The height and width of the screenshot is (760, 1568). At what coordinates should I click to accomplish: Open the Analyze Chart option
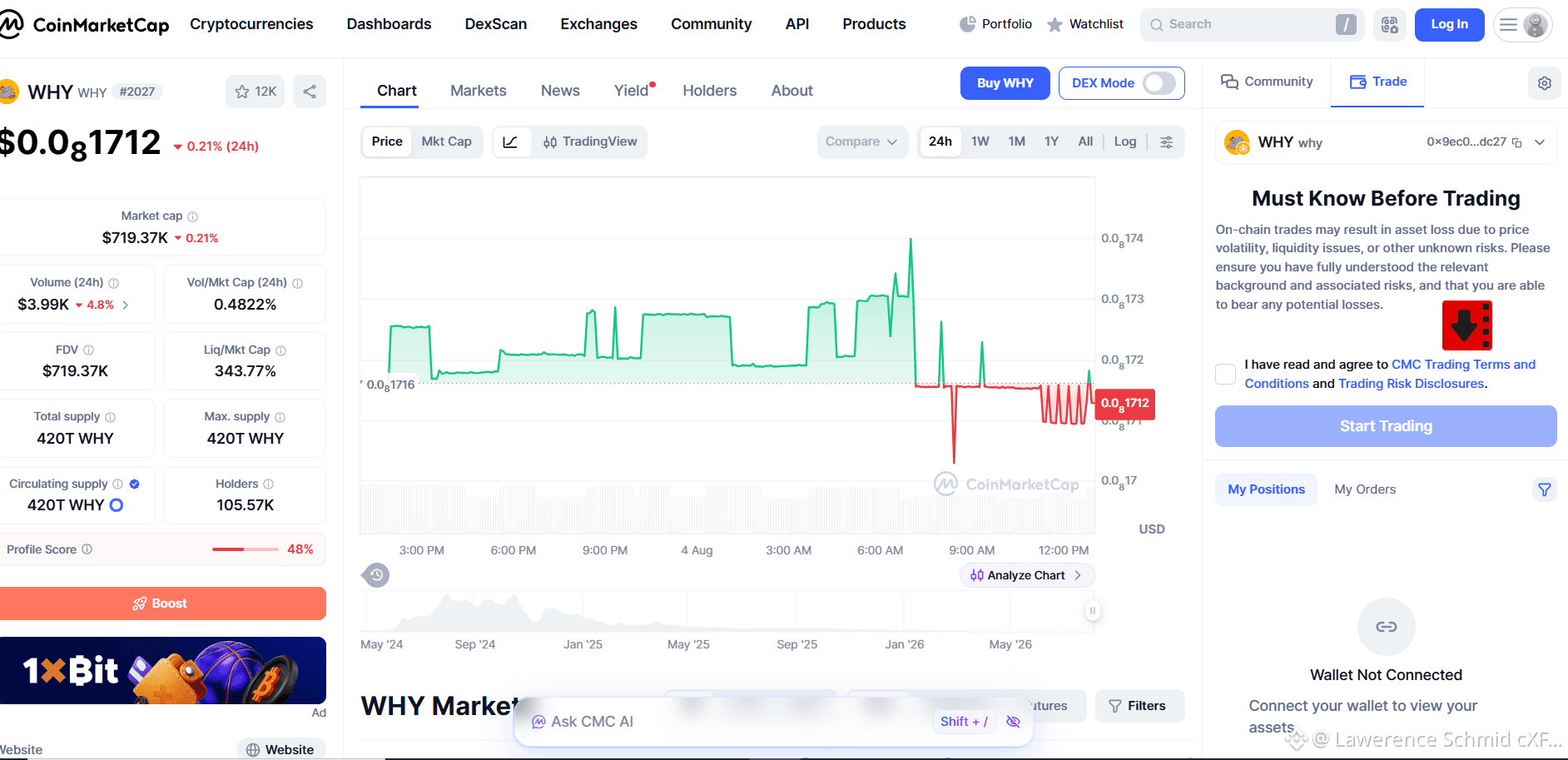tap(1027, 575)
